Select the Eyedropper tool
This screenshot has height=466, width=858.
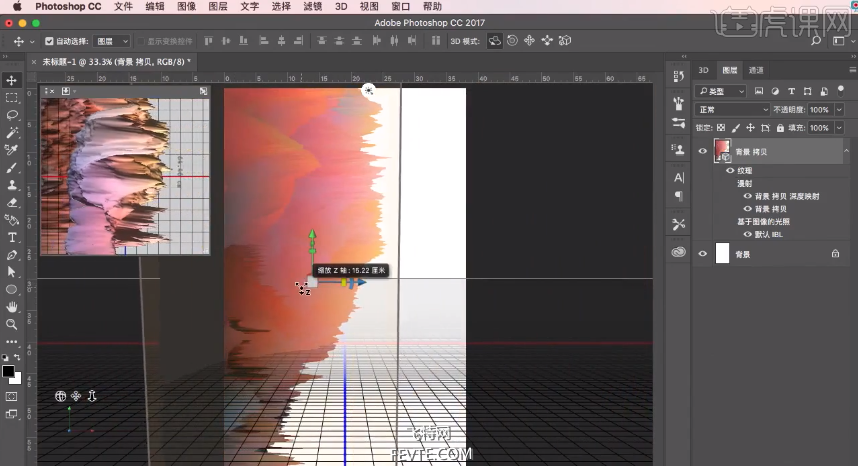coord(11,150)
